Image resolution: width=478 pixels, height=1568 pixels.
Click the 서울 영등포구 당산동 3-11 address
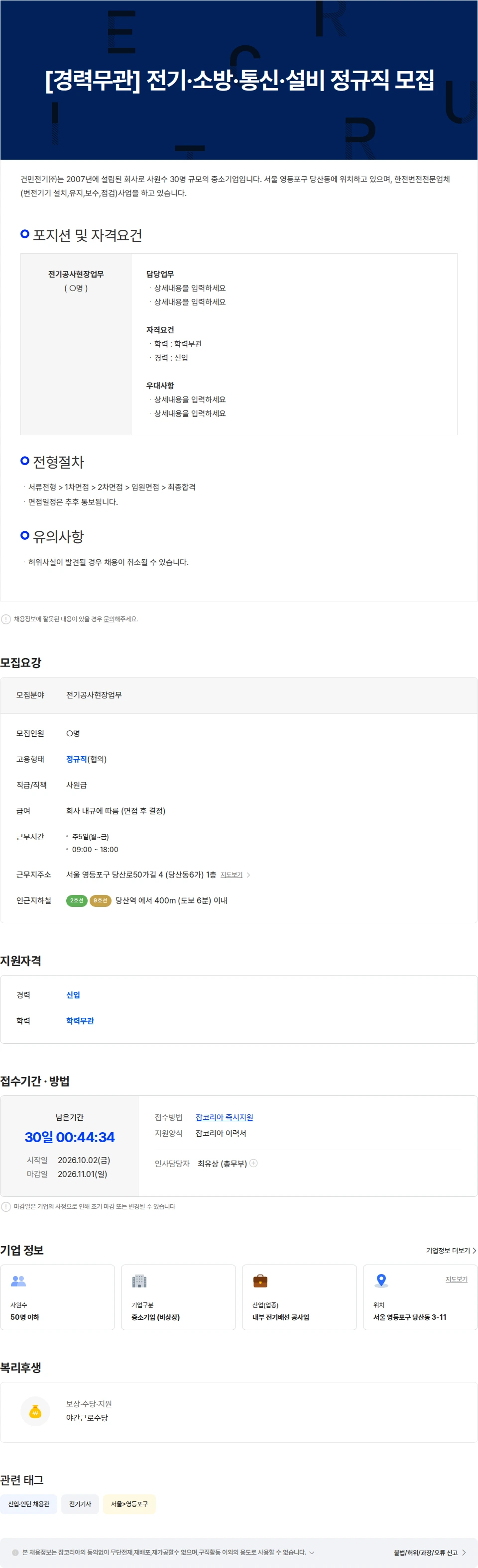coord(410,1317)
